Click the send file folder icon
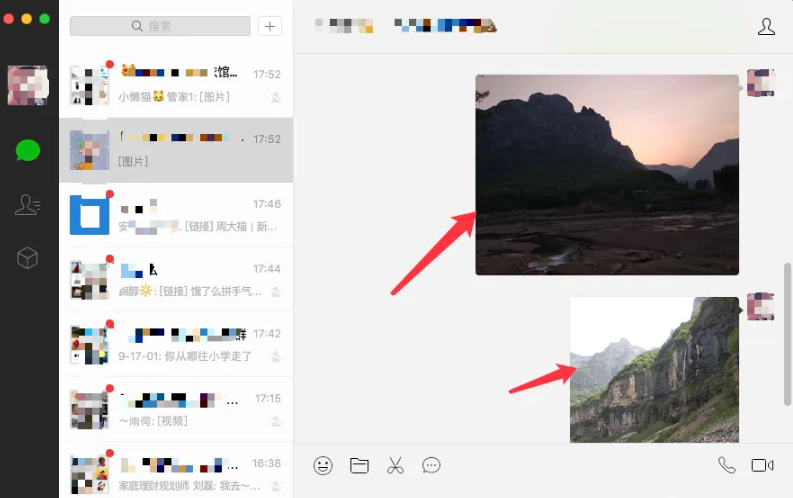This screenshot has width=793, height=498. point(359,465)
